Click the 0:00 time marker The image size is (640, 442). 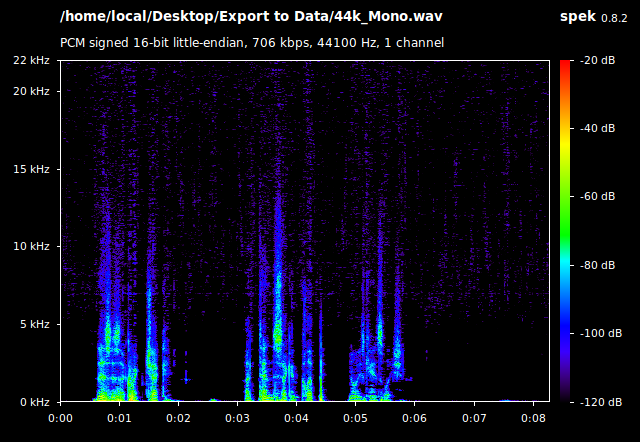click(x=60, y=418)
